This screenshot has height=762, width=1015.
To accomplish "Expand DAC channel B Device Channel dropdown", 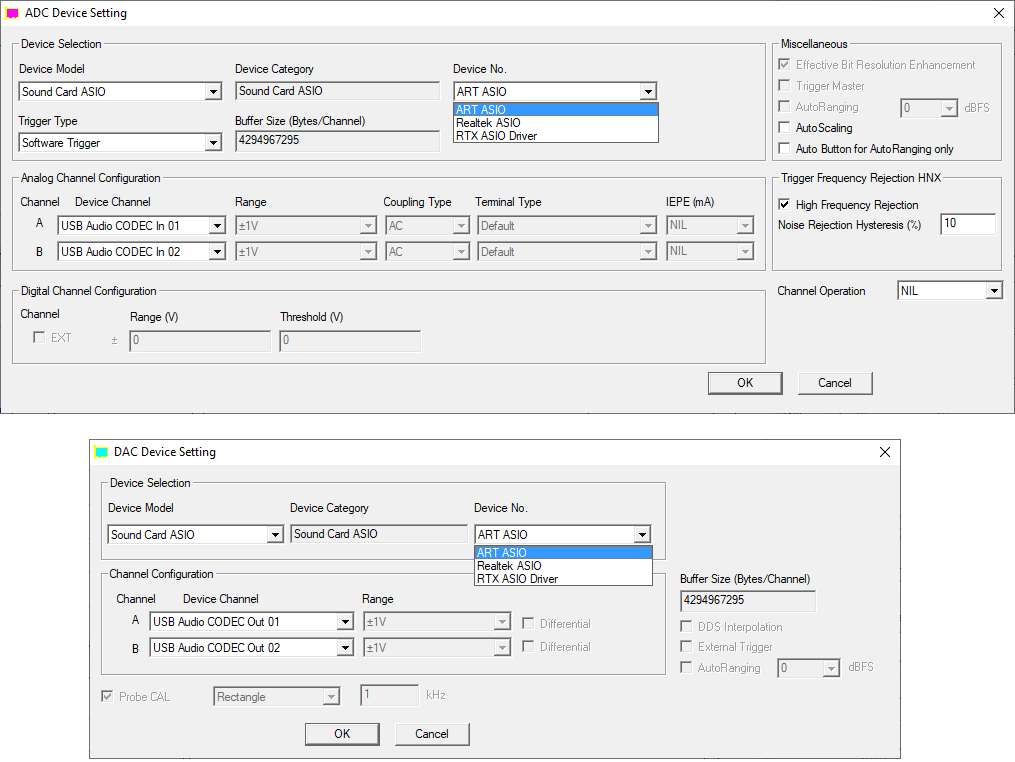I will click(x=345, y=648).
